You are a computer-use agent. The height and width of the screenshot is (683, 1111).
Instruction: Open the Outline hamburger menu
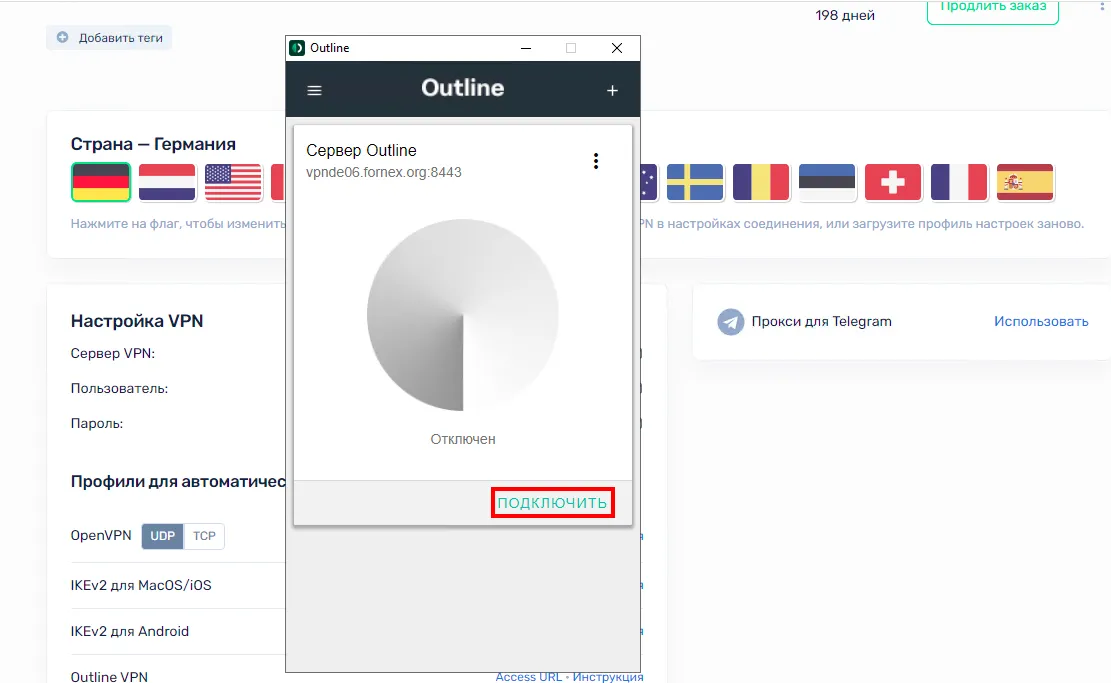coord(315,91)
